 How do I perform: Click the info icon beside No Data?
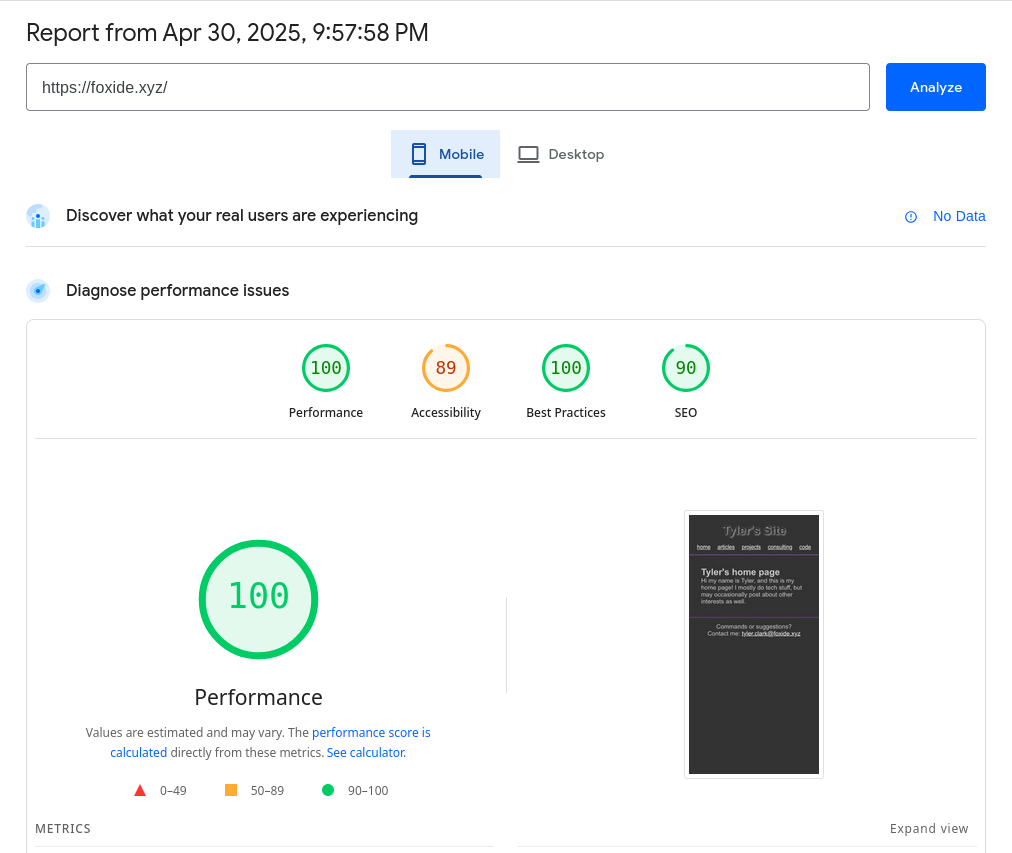(x=911, y=217)
